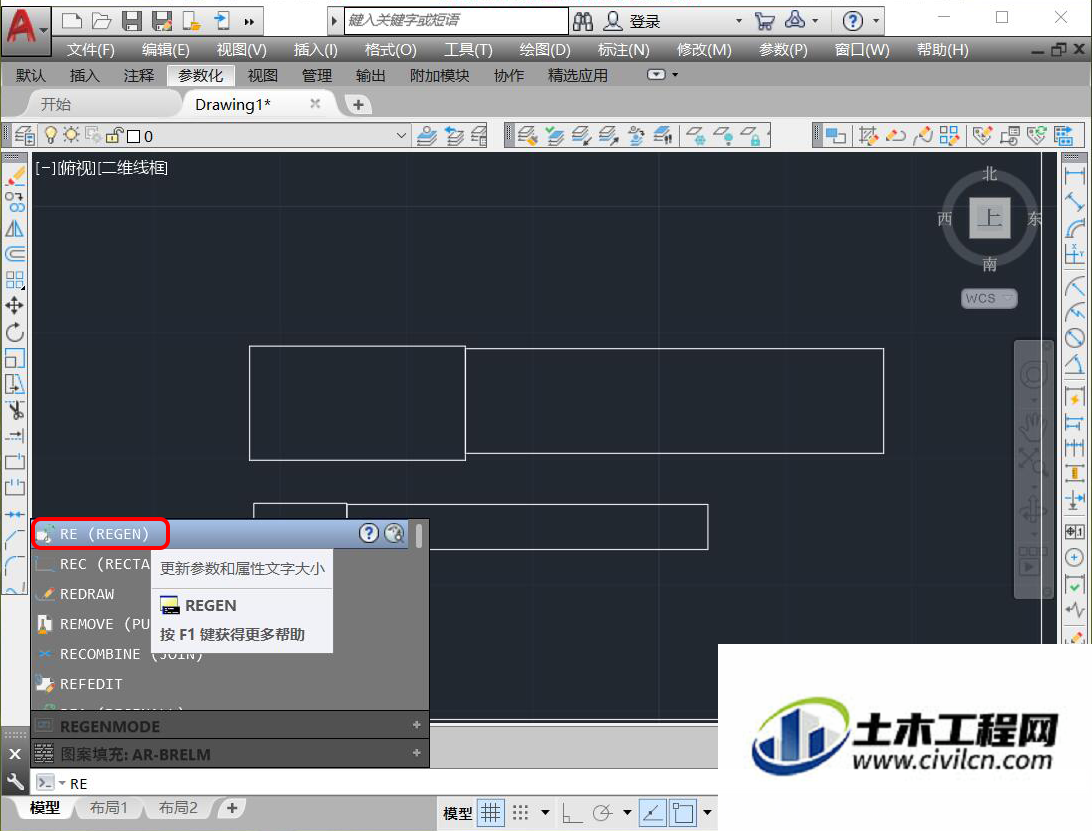
Task: Save the drawing with the floppy disk icon
Action: click(x=132, y=21)
